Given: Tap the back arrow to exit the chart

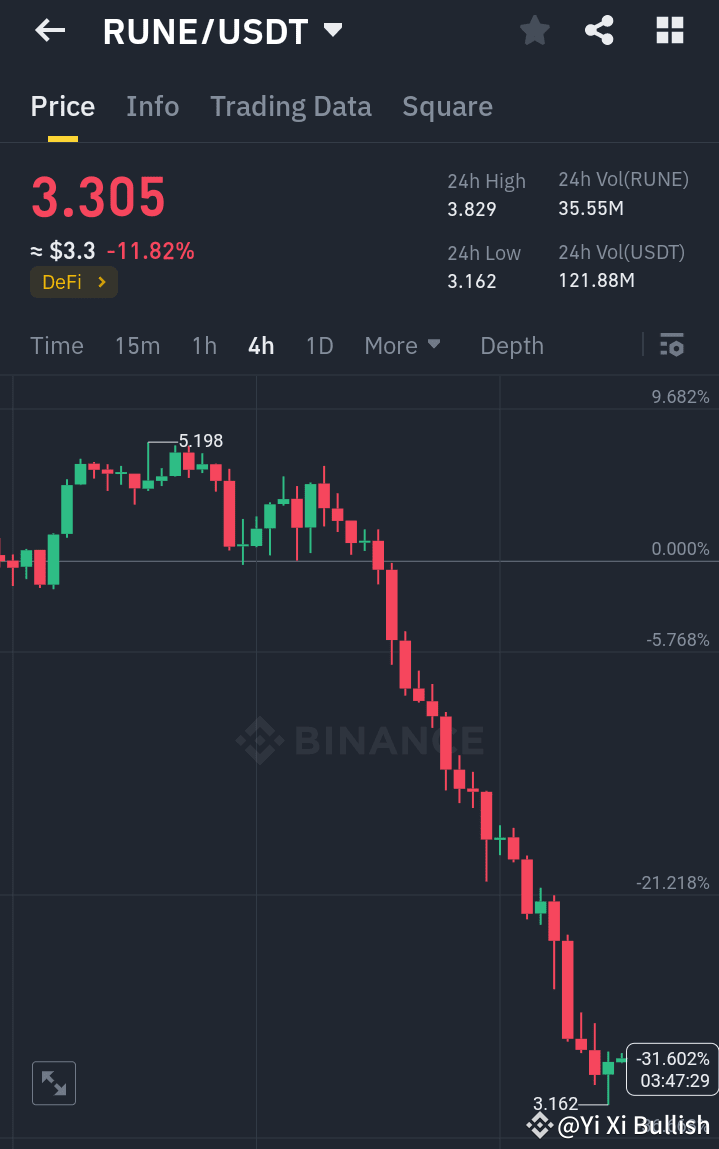Looking at the screenshot, I should 47,30.
